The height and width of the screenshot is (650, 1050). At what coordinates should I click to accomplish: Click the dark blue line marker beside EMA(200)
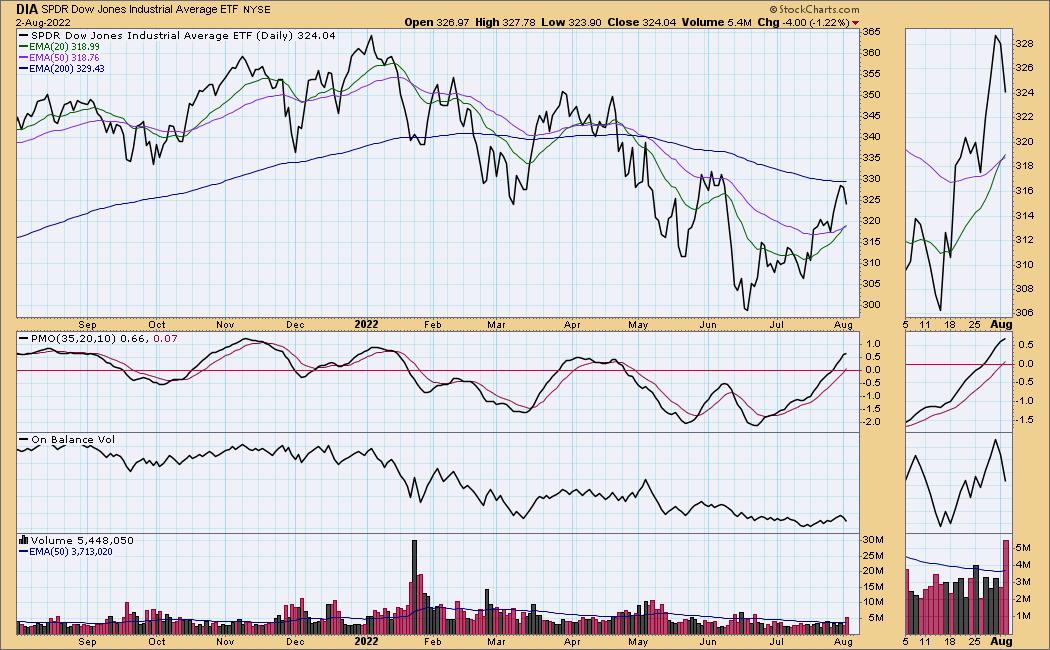(x=23, y=69)
